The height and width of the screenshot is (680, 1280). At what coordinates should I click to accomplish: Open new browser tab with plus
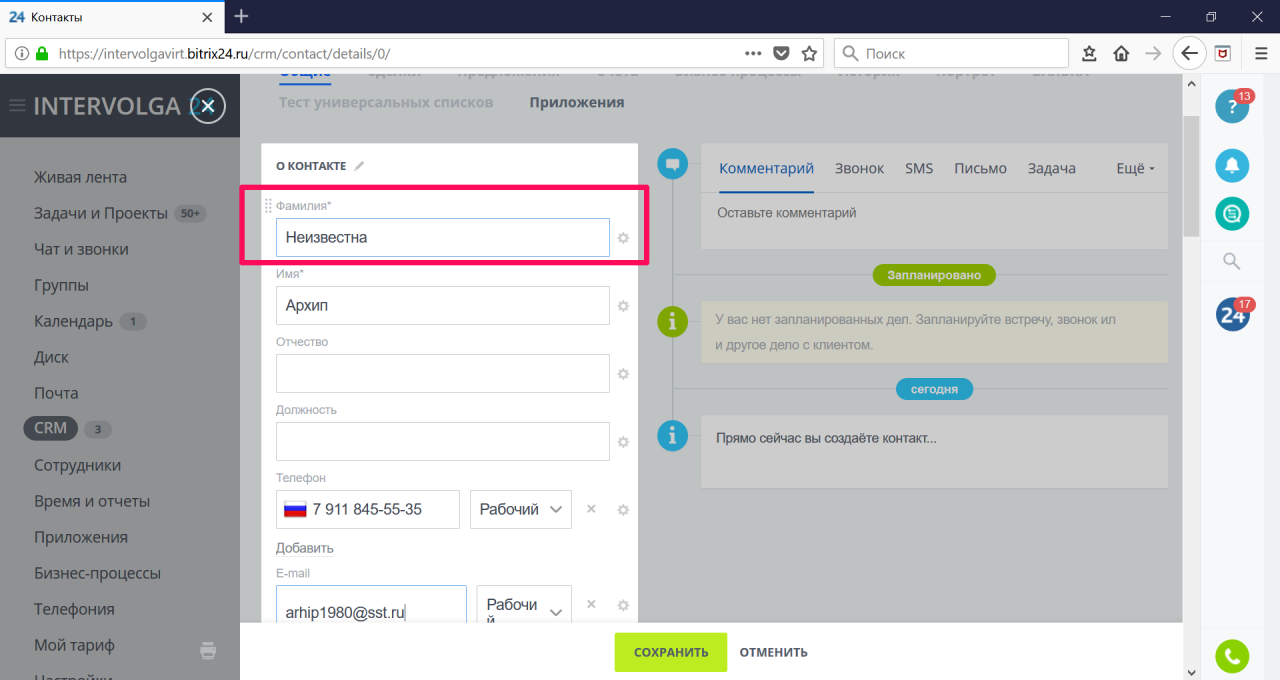tap(241, 16)
